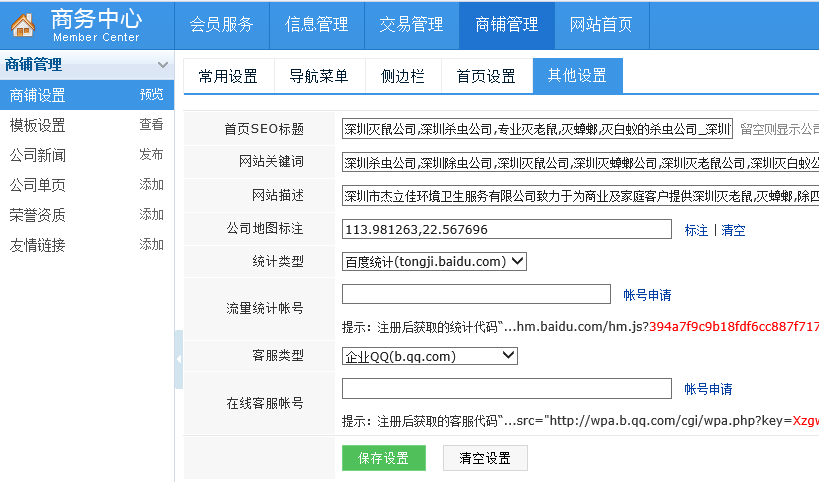819x482 pixels.
Task: Collapse the 商铺管理 sidebar chevron
Action: point(163,65)
